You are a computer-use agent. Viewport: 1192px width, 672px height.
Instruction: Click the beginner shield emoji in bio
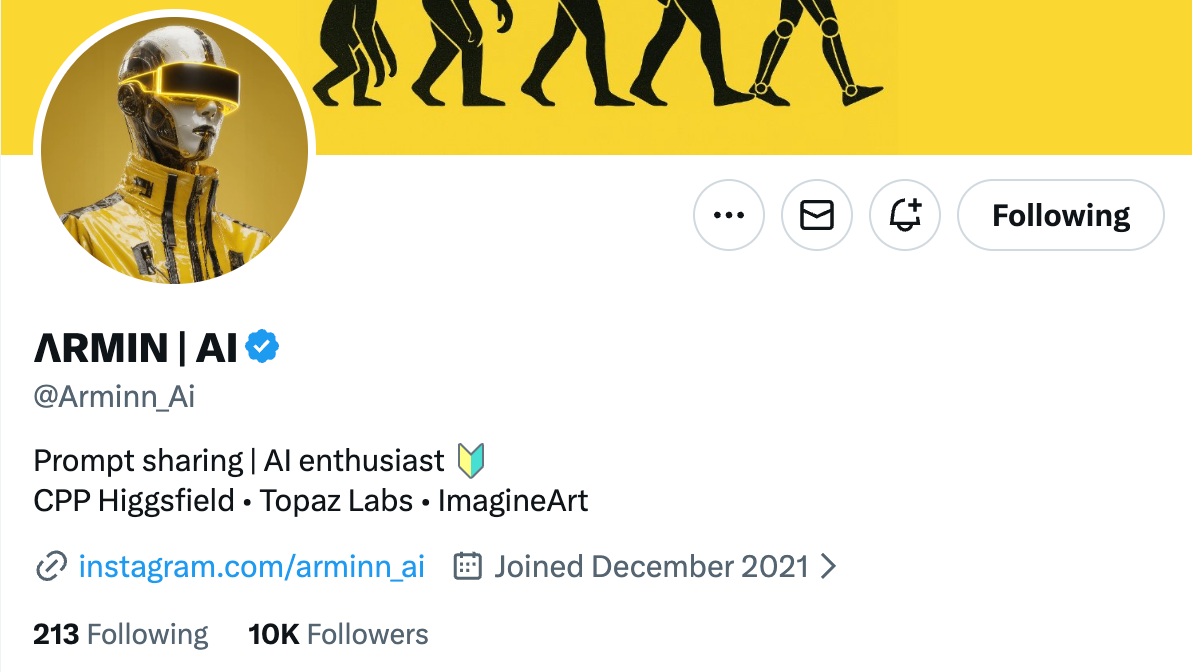(470, 460)
